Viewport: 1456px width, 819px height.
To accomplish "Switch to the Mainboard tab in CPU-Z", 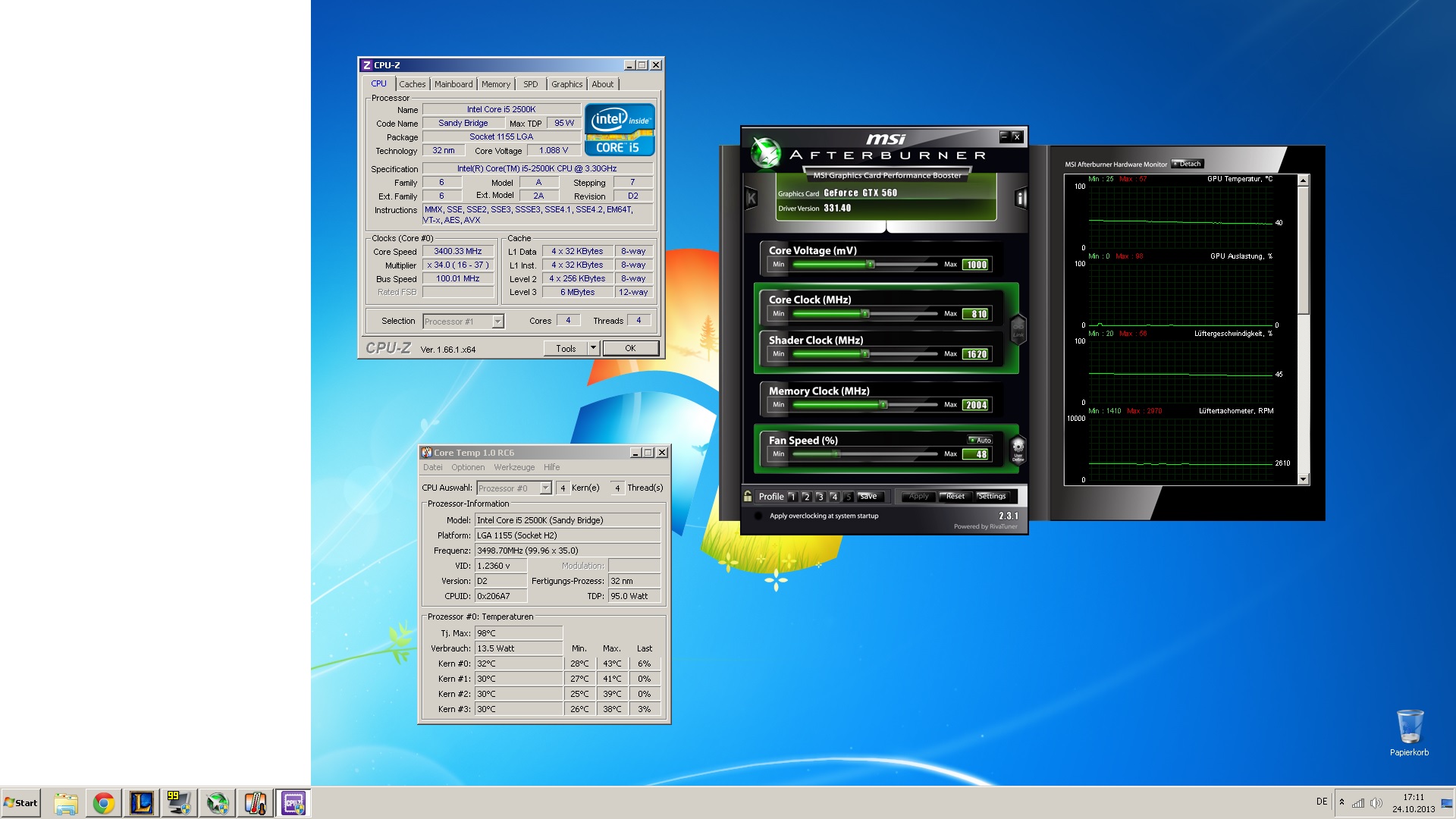I will [x=453, y=84].
